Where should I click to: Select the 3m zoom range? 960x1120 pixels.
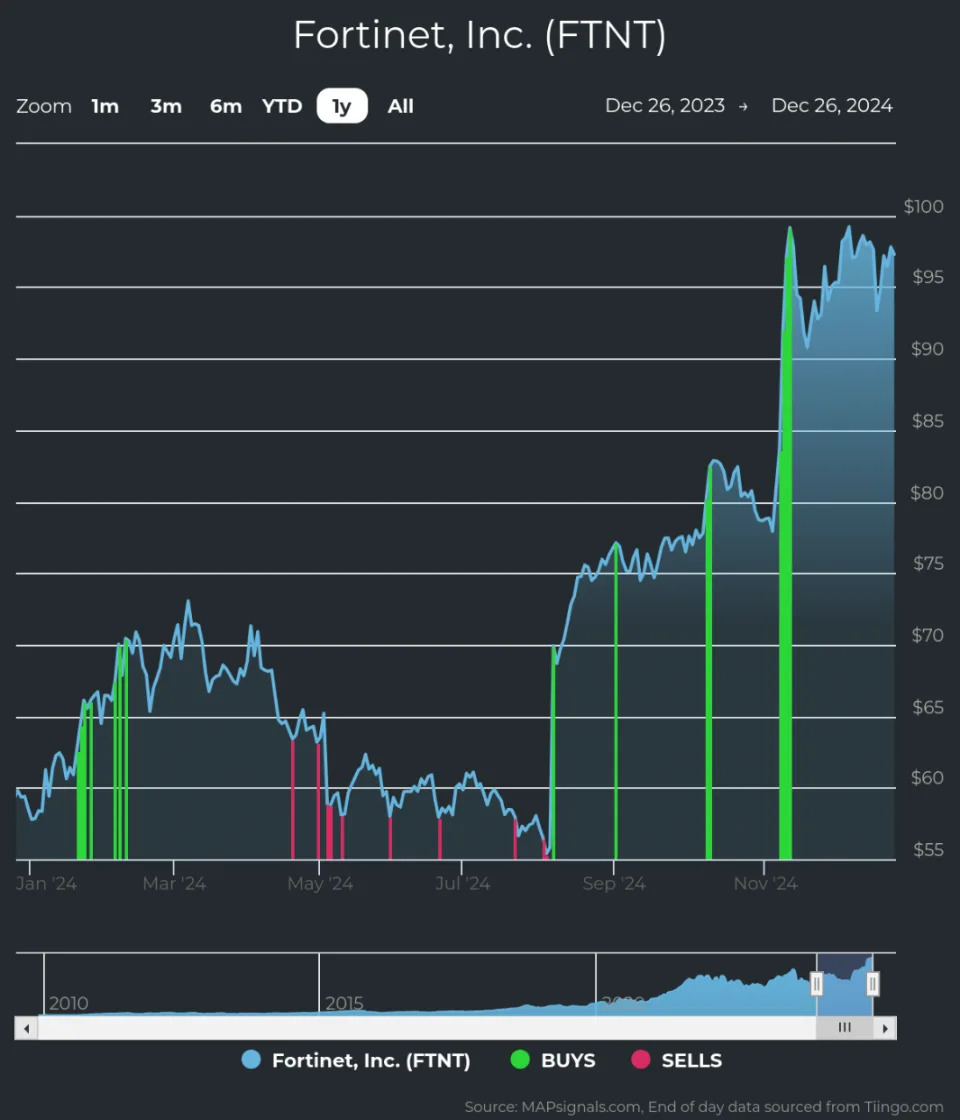(166, 106)
